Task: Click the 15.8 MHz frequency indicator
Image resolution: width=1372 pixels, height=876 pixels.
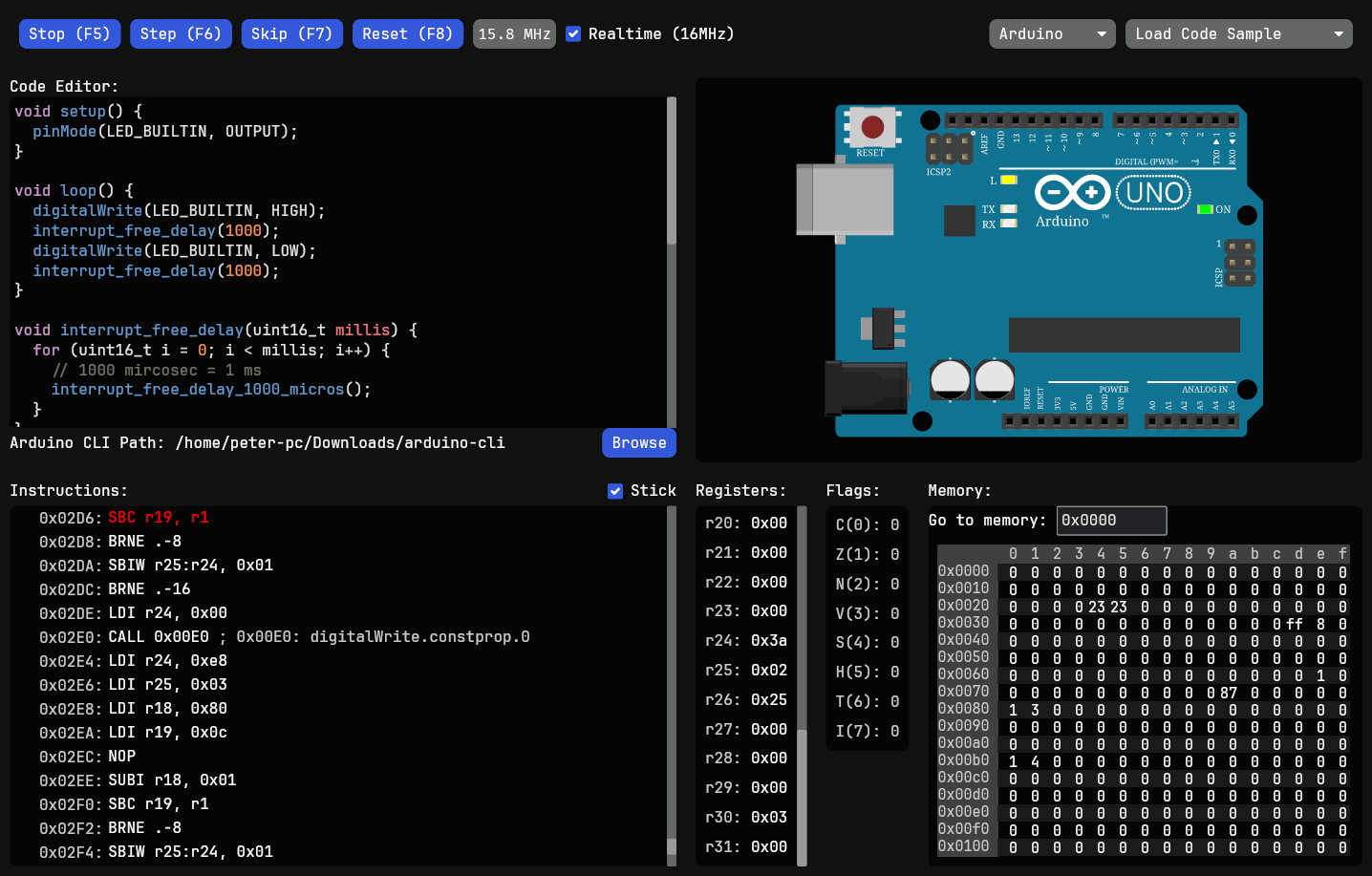Action: (514, 33)
